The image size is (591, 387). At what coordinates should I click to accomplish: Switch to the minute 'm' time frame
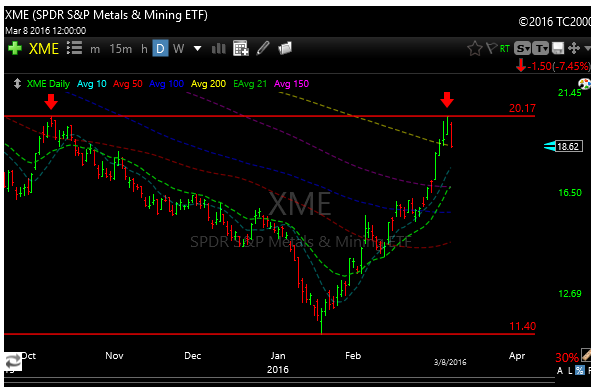(x=95, y=49)
